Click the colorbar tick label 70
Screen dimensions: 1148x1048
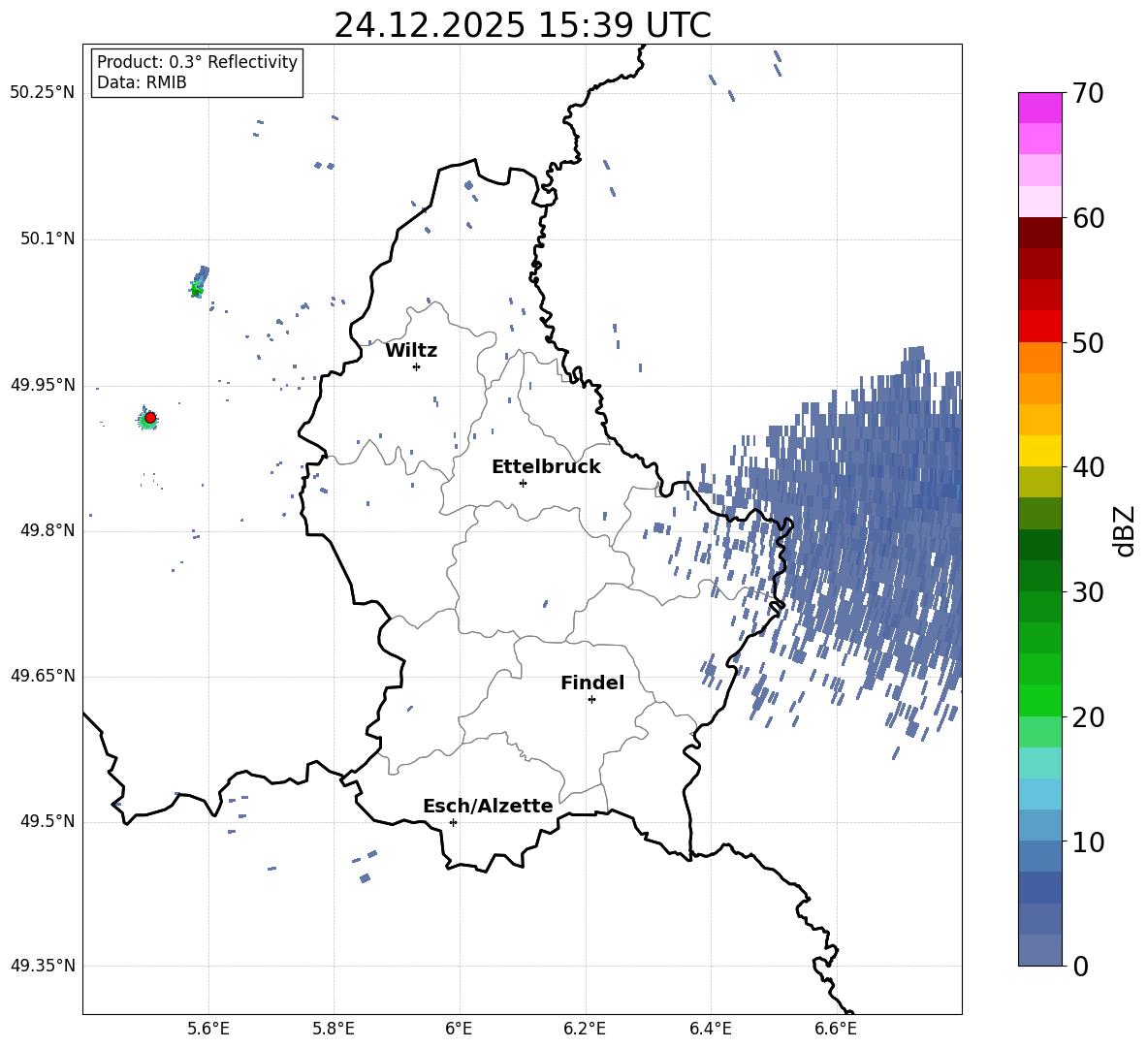[1089, 93]
